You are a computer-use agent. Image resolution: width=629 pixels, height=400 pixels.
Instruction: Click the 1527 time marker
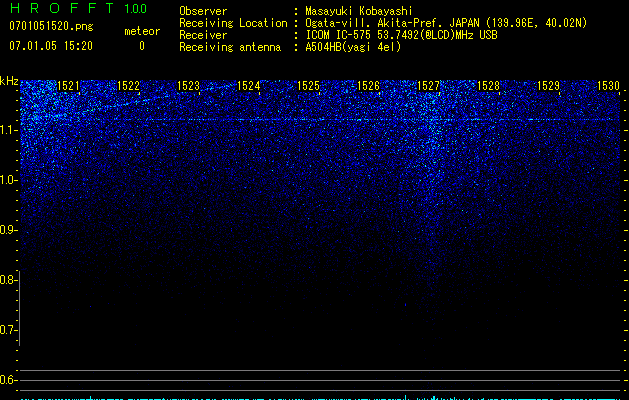[428, 86]
